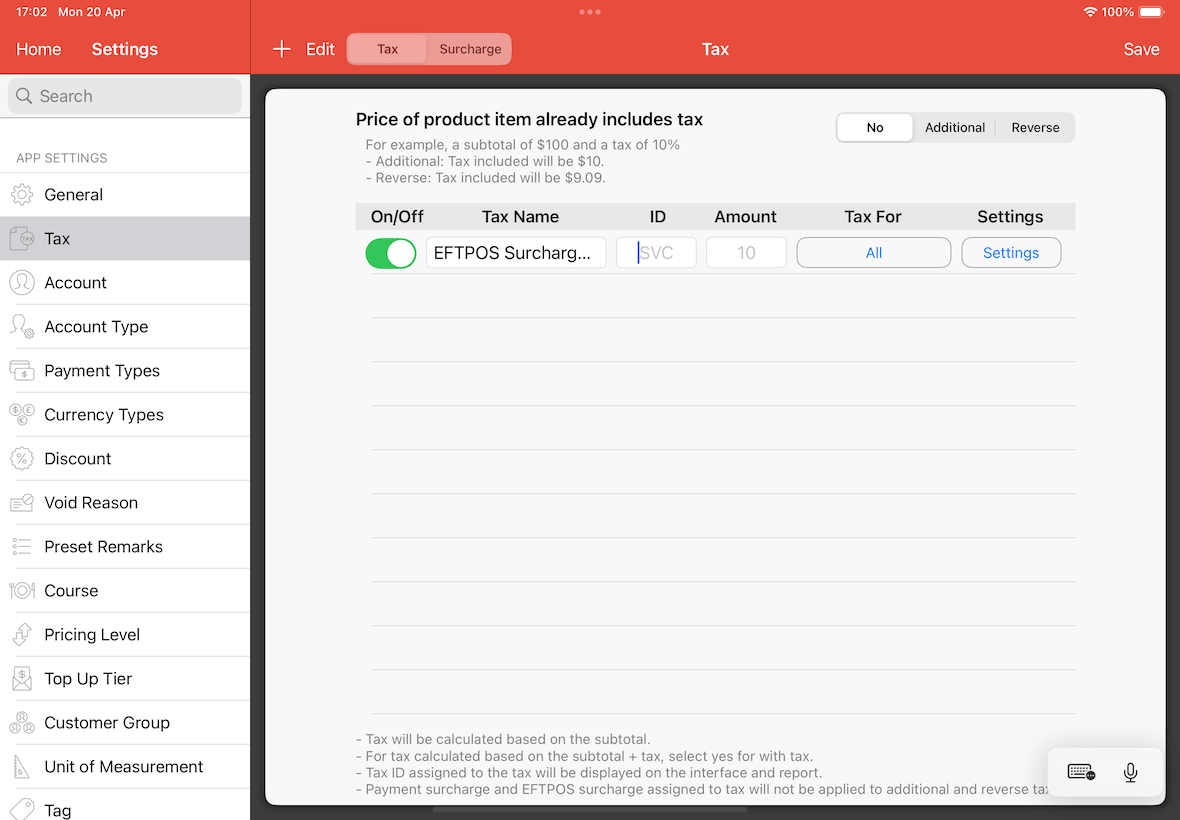This screenshot has height=820, width=1180.
Task: Click the Tax Name column header
Action: (520, 217)
